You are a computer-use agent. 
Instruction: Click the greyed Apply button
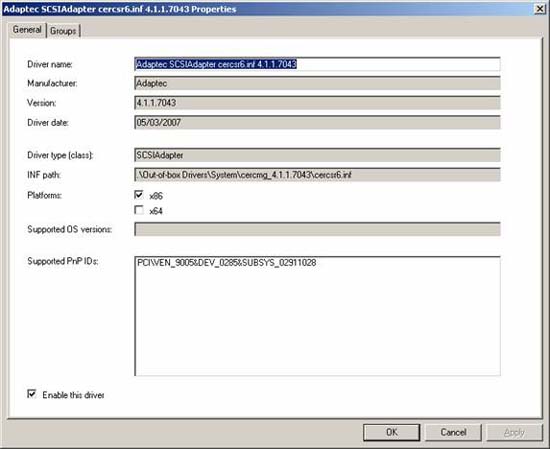pos(514,432)
